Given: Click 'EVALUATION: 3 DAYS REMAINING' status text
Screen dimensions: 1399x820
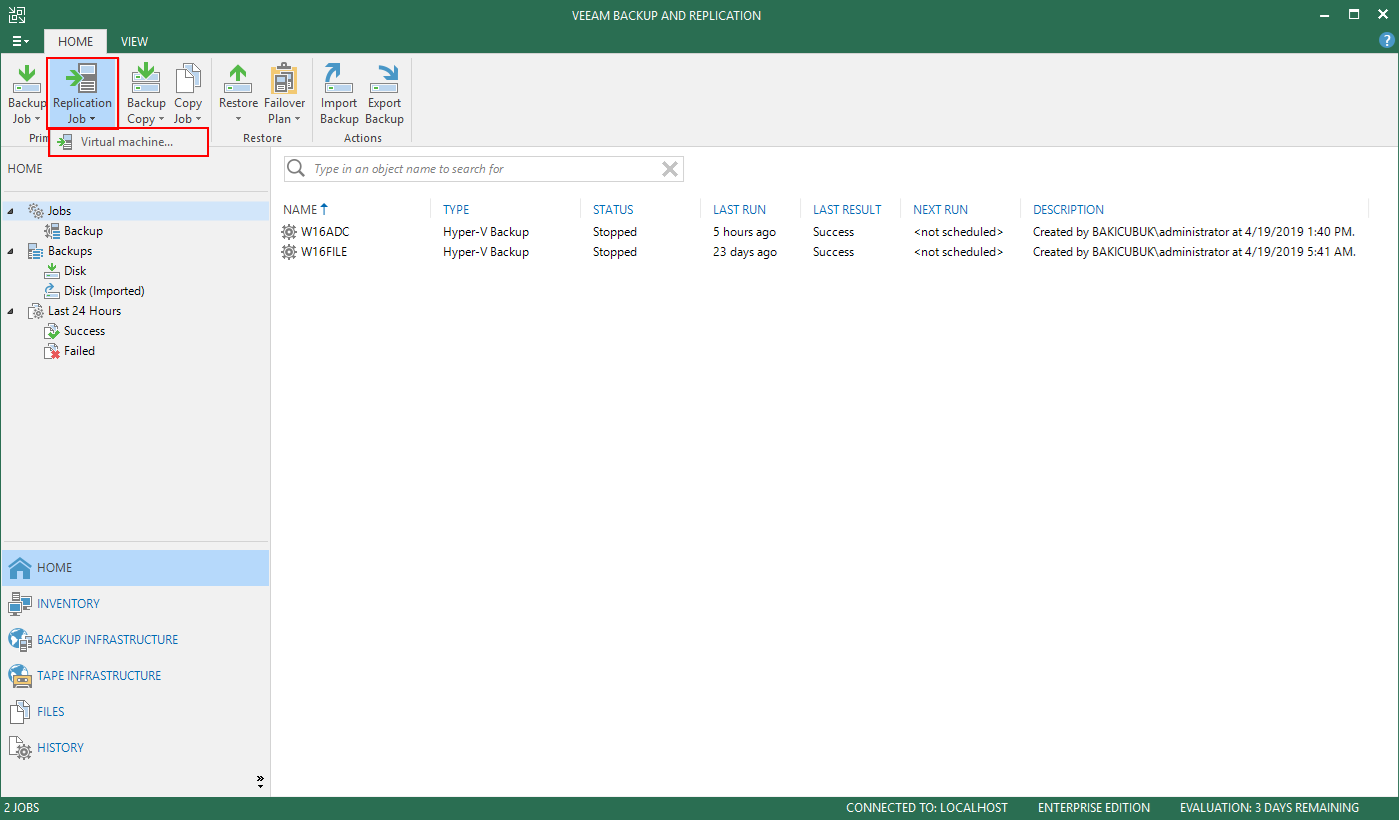Looking at the screenshot, I should (1269, 808).
